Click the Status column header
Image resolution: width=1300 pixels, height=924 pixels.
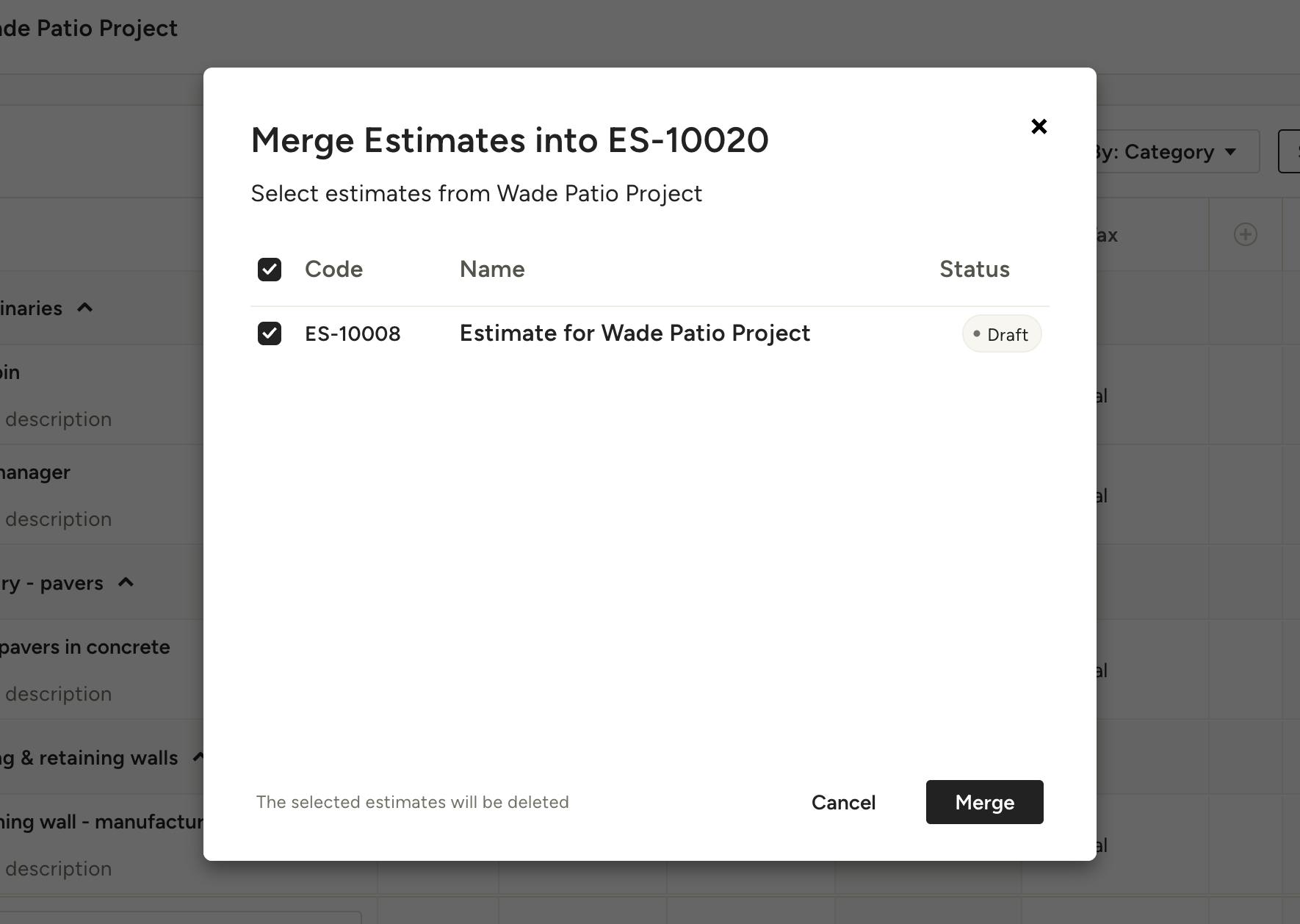coord(974,270)
